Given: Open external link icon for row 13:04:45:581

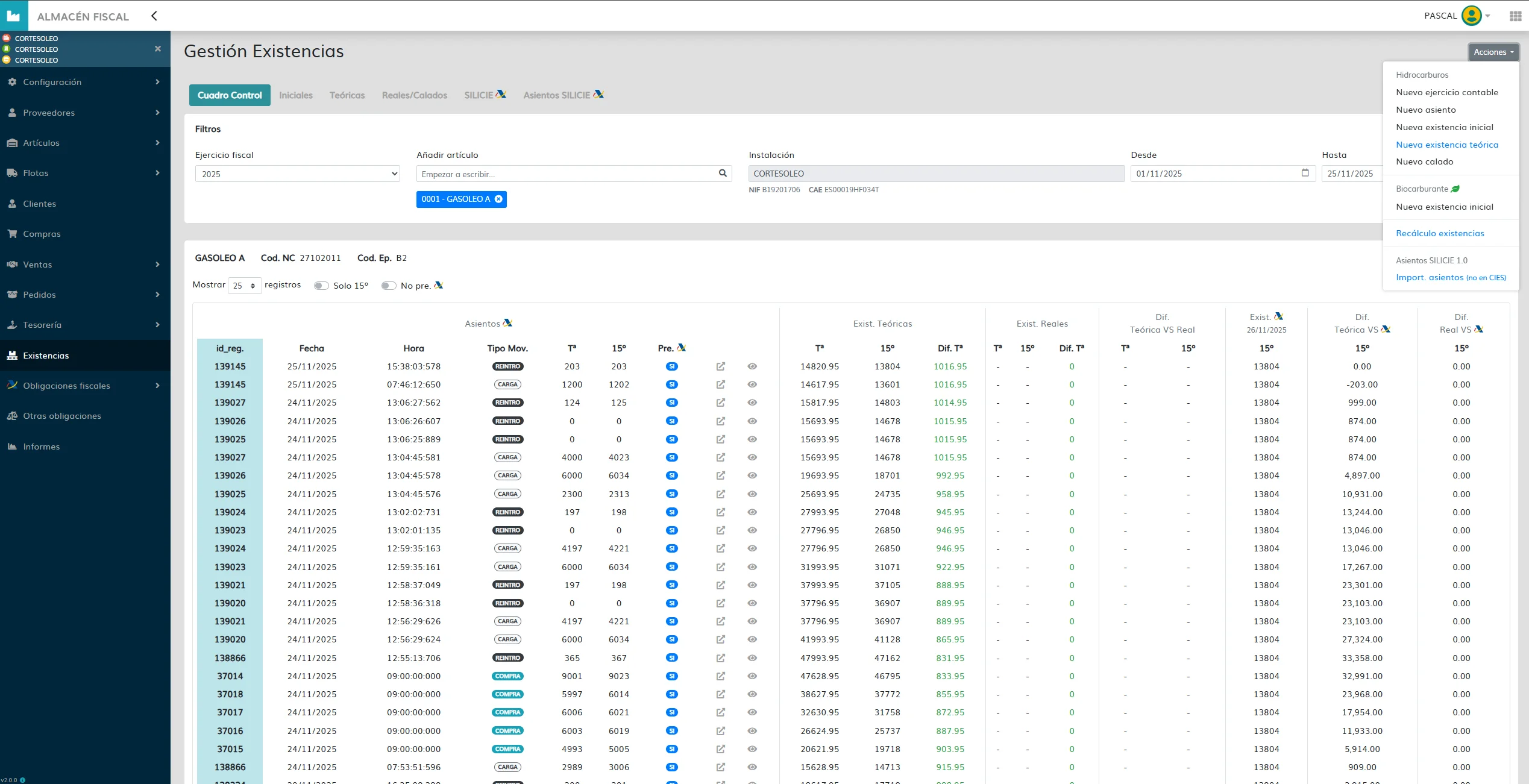Looking at the screenshot, I should click(x=720, y=457).
